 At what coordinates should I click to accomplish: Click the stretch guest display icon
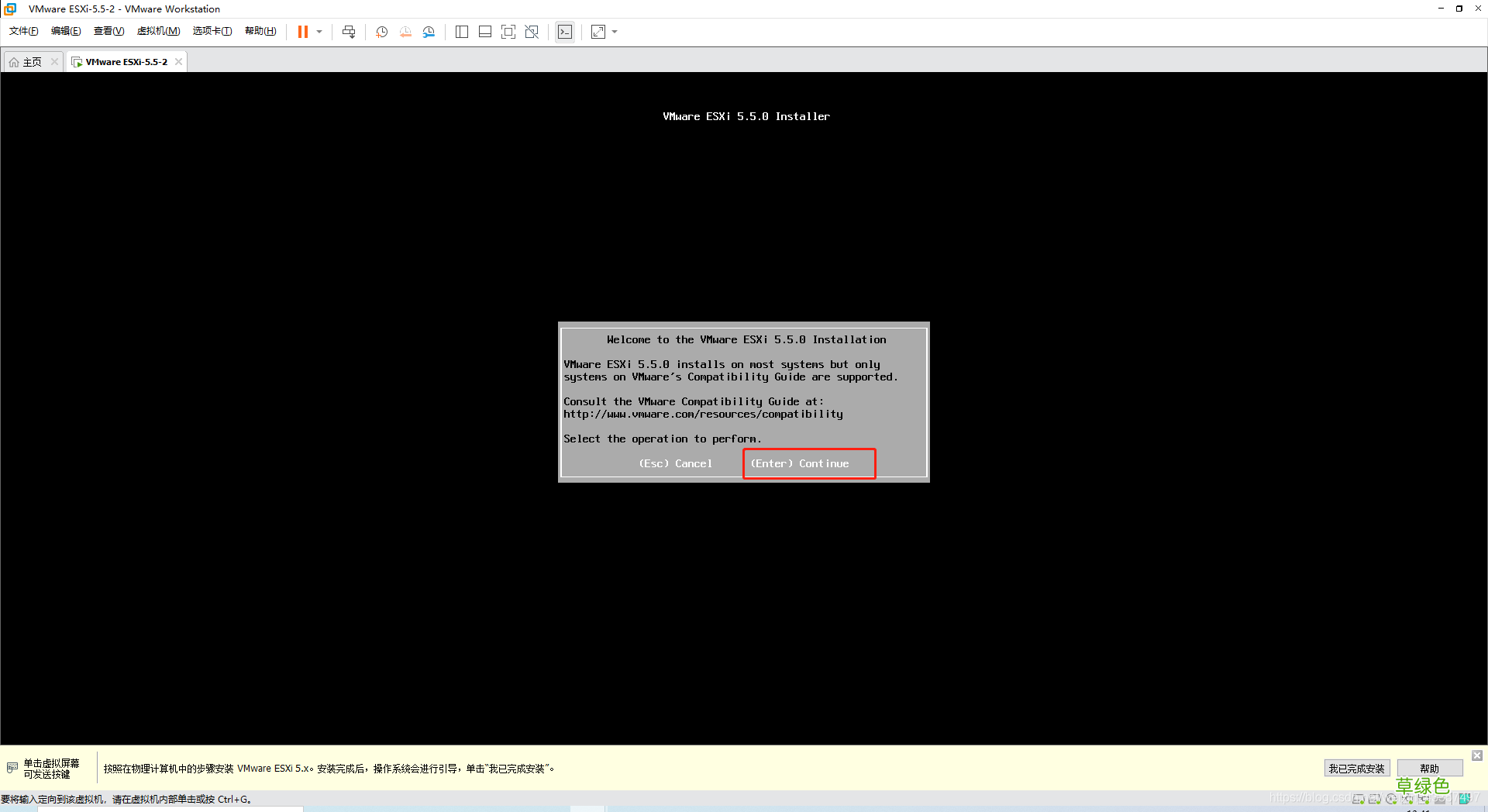pos(598,32)
